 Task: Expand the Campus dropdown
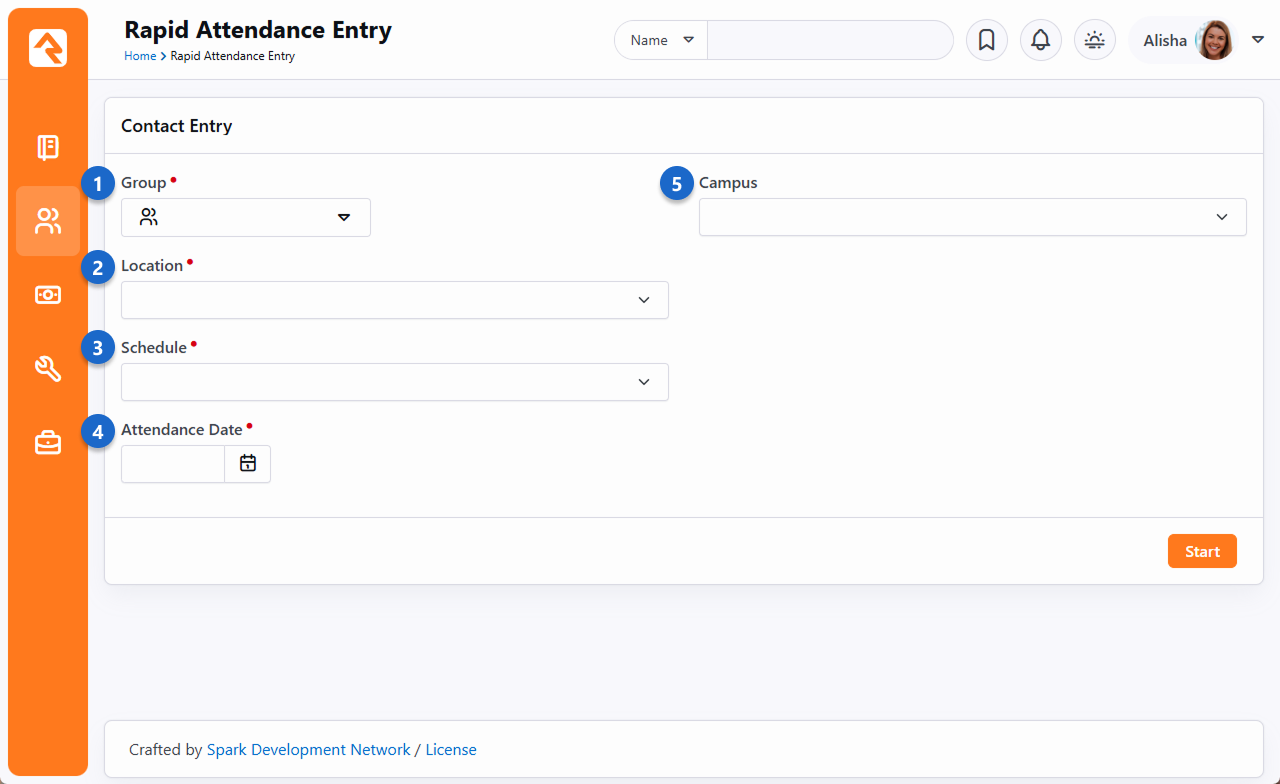tap(972, 217)
